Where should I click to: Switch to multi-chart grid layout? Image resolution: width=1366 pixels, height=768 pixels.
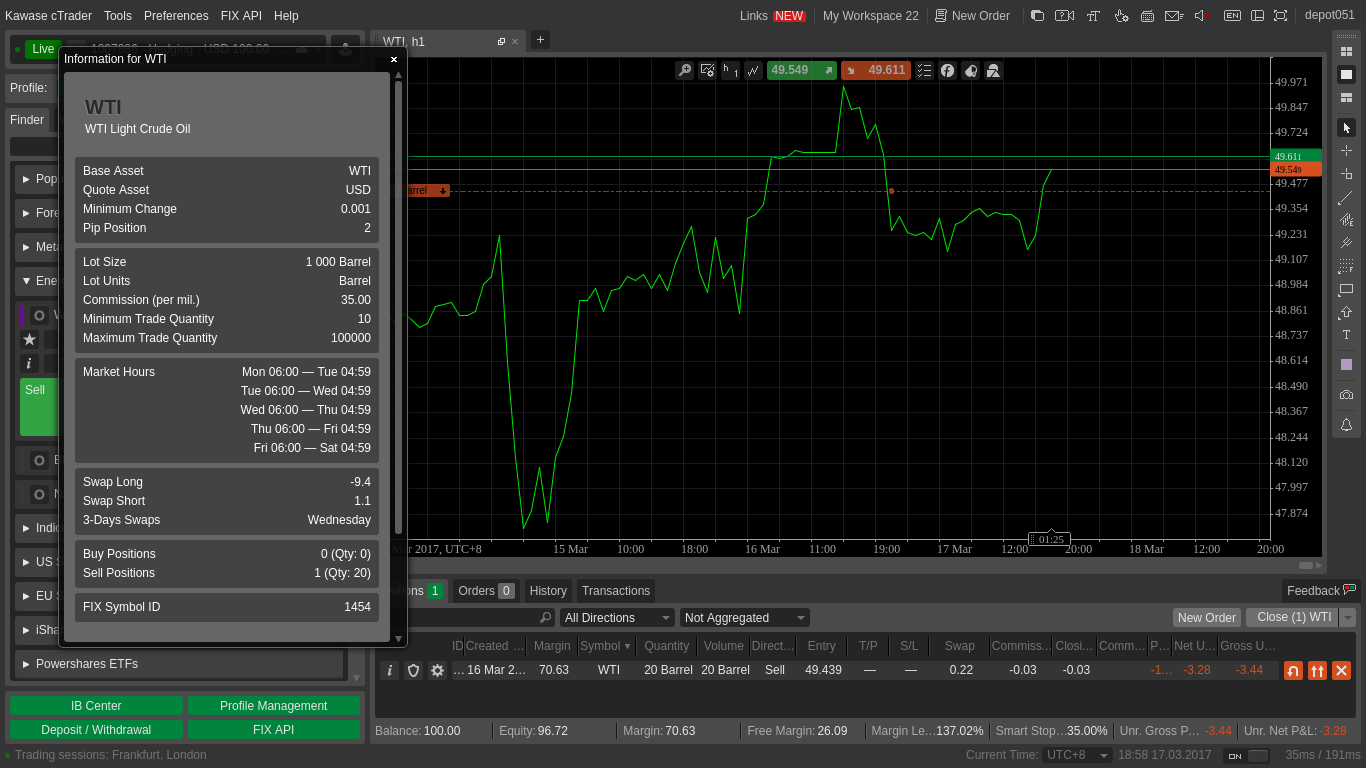coord(1346,51)
